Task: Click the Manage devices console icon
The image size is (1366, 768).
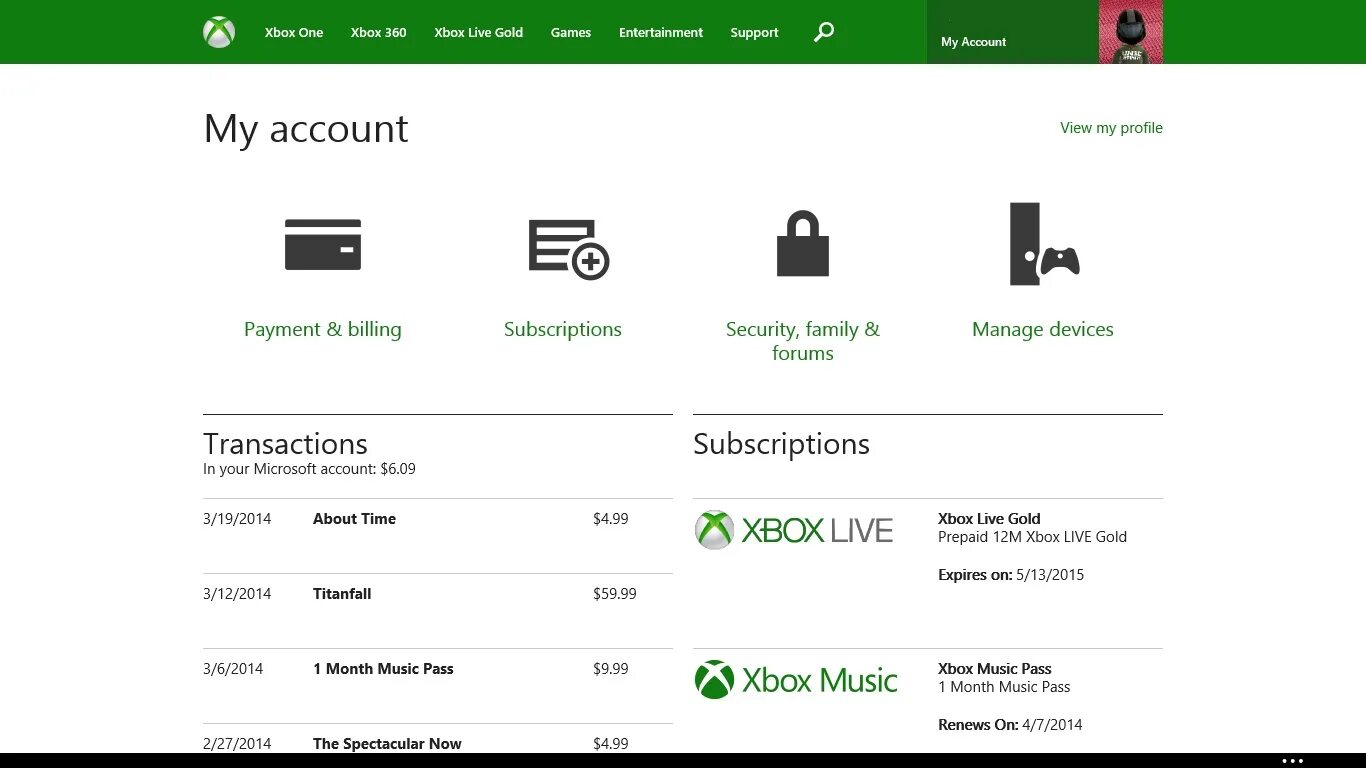Action: coord(1043,244)
